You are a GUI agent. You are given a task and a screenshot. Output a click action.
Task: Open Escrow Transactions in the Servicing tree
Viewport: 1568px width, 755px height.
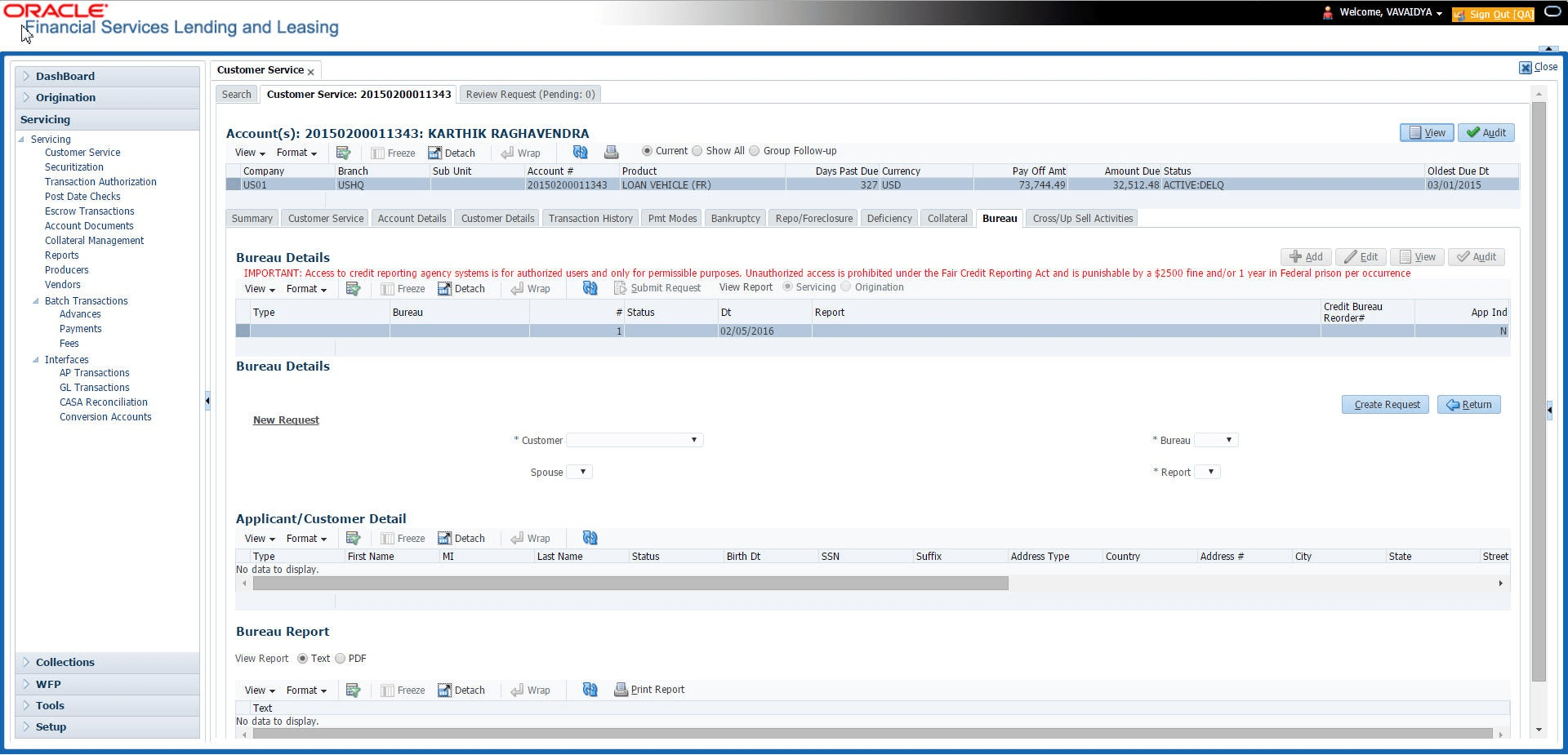(90, 211)
